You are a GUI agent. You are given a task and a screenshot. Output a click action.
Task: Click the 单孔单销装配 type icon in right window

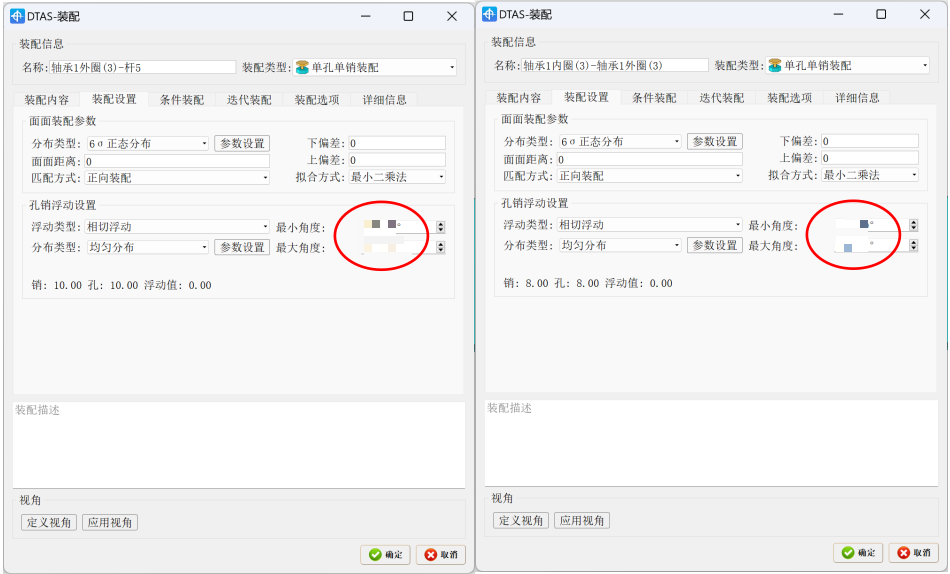tap(774, 65)
